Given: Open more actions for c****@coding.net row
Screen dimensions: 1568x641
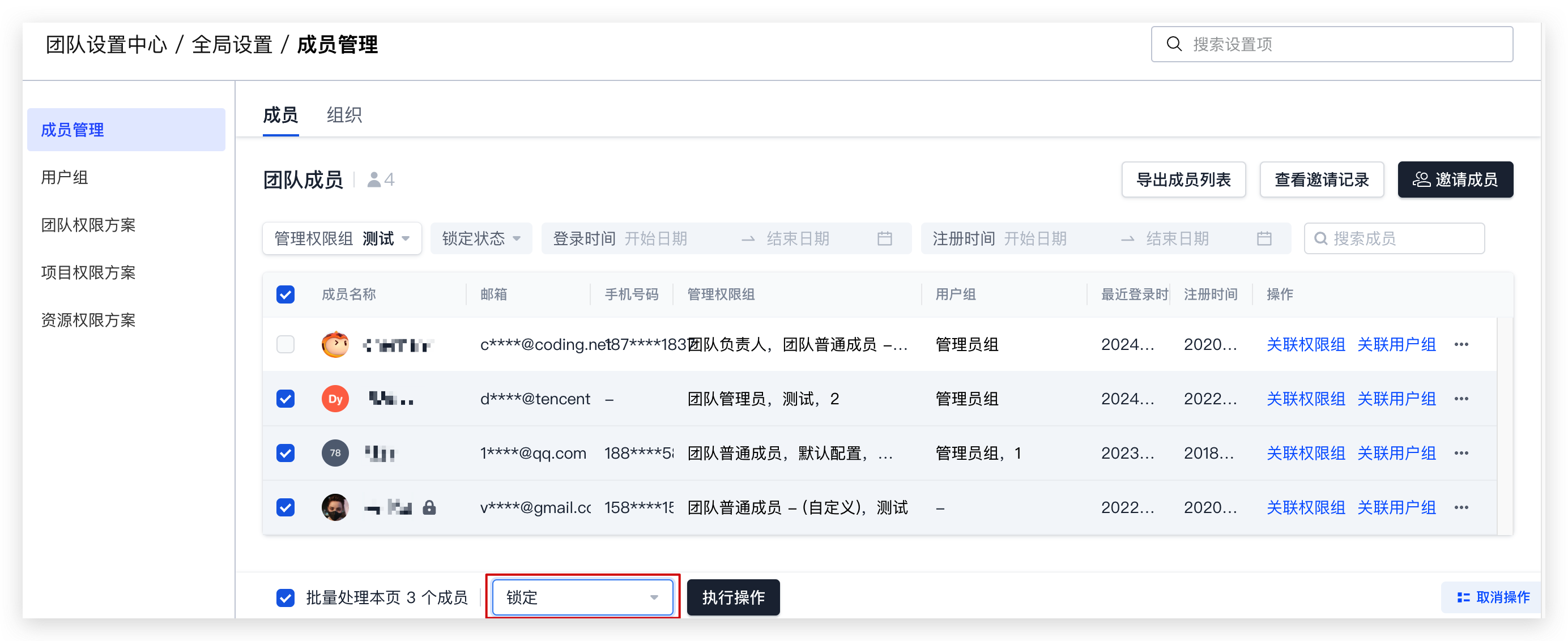Looking at the screenshot, I should point(1461,344).
